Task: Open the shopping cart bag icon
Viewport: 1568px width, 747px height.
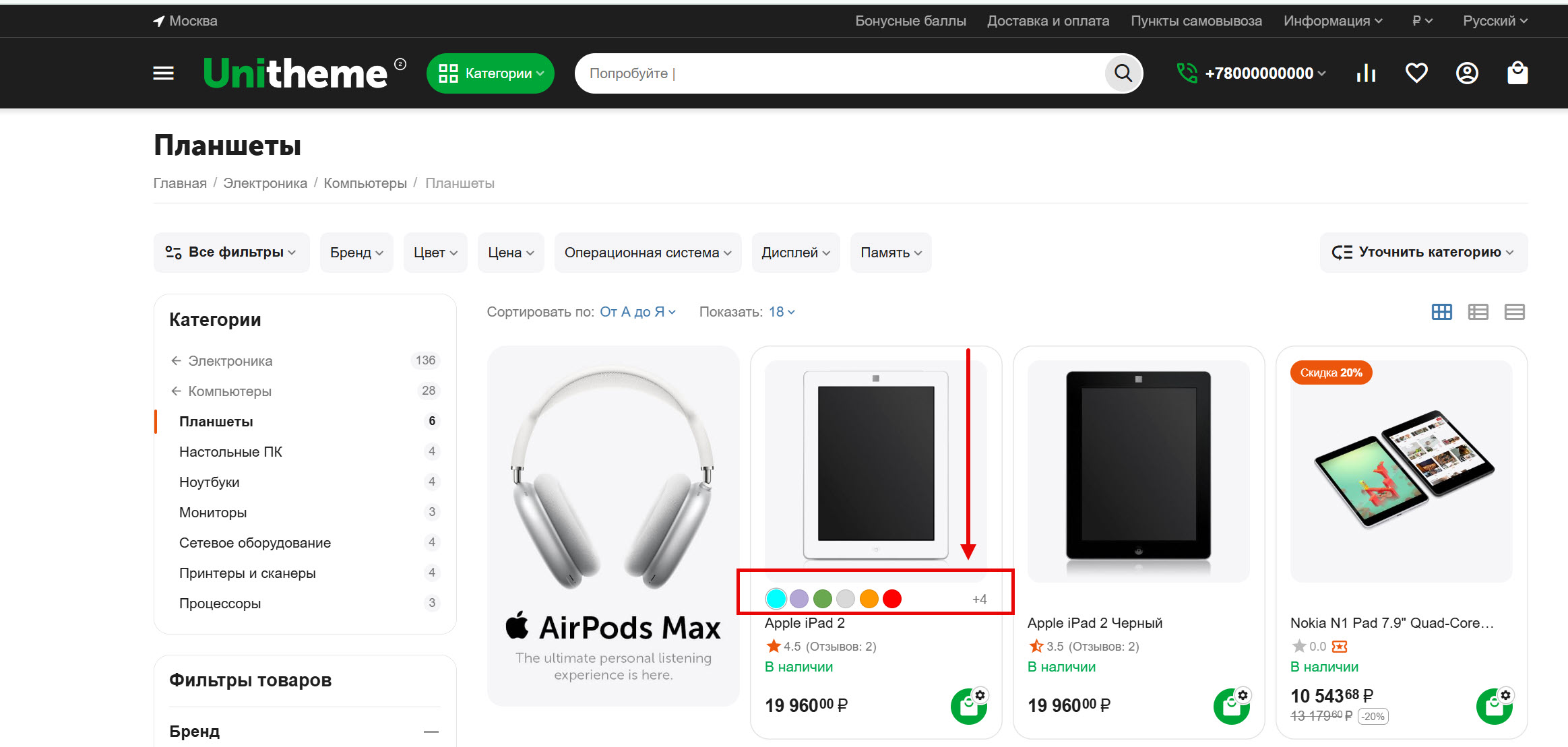Action: coord(1517,73)
